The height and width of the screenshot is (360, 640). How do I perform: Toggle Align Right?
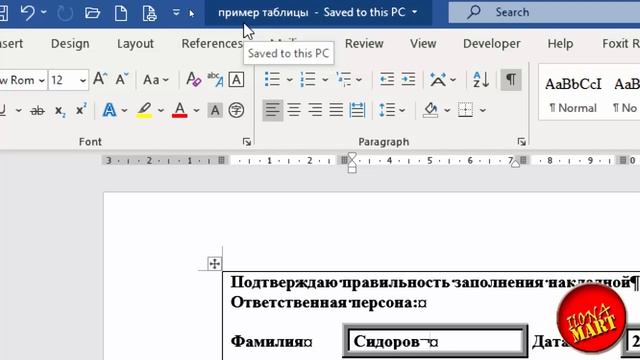point(315,110)
